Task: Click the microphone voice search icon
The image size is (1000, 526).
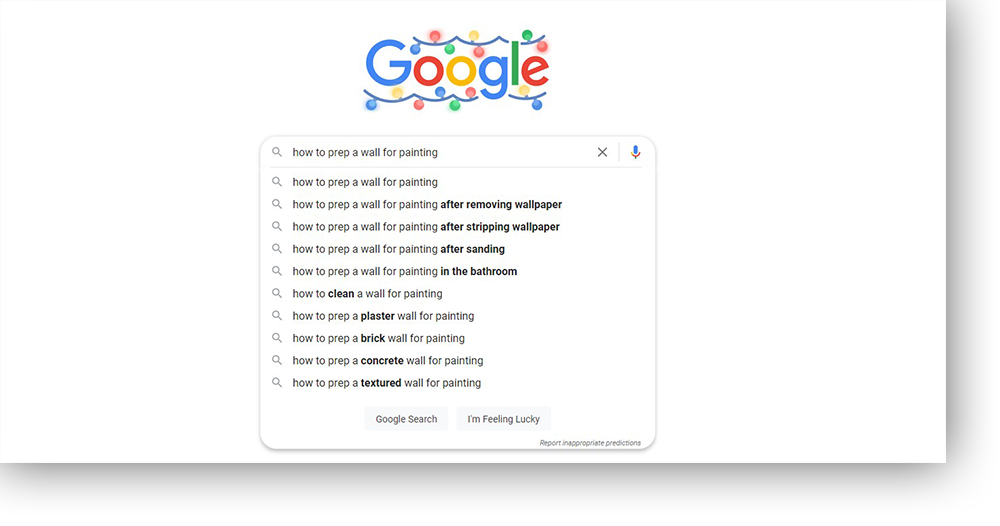Action: pyautogui.click(x=635, y=152)
